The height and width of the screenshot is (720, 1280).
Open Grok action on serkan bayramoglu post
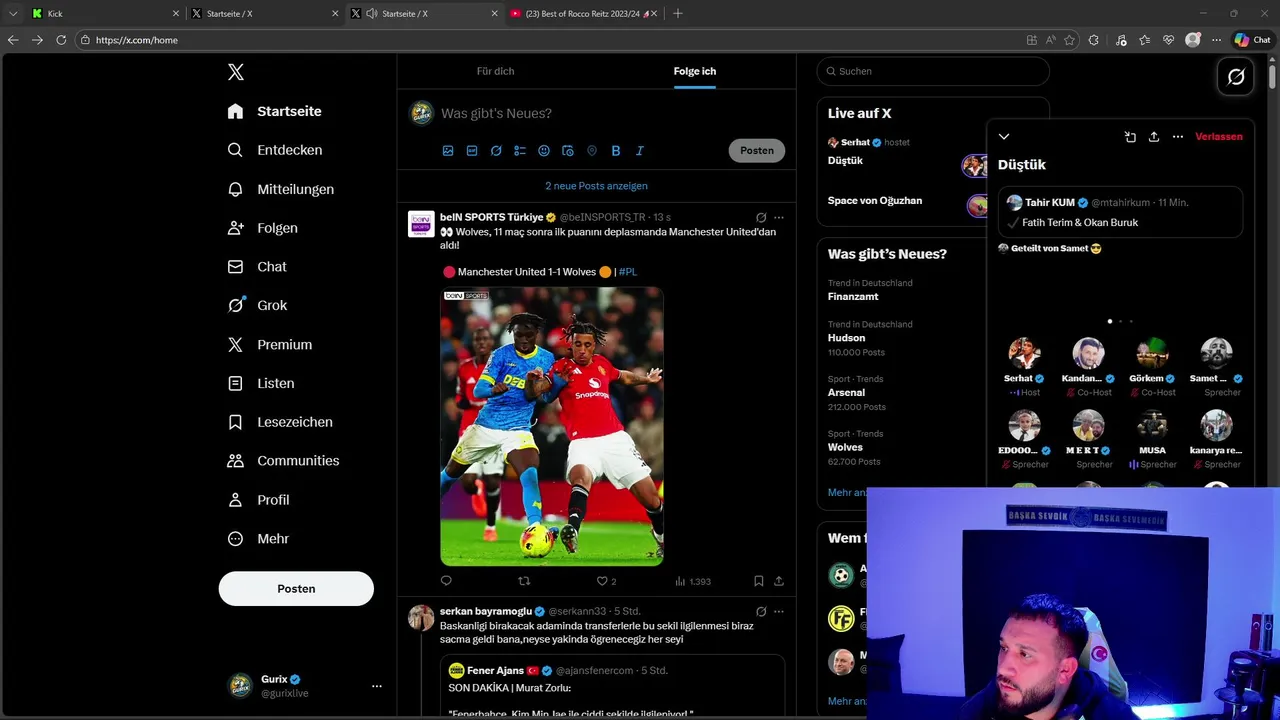[761, 611]
